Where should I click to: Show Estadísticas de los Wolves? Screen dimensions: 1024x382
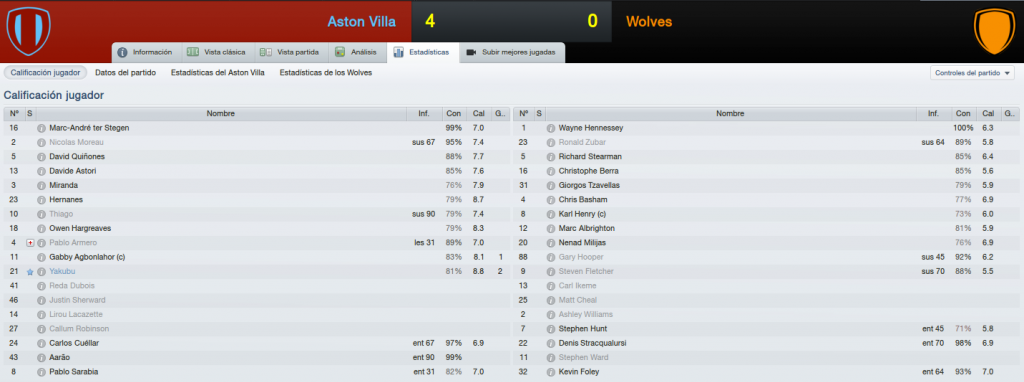326,72
